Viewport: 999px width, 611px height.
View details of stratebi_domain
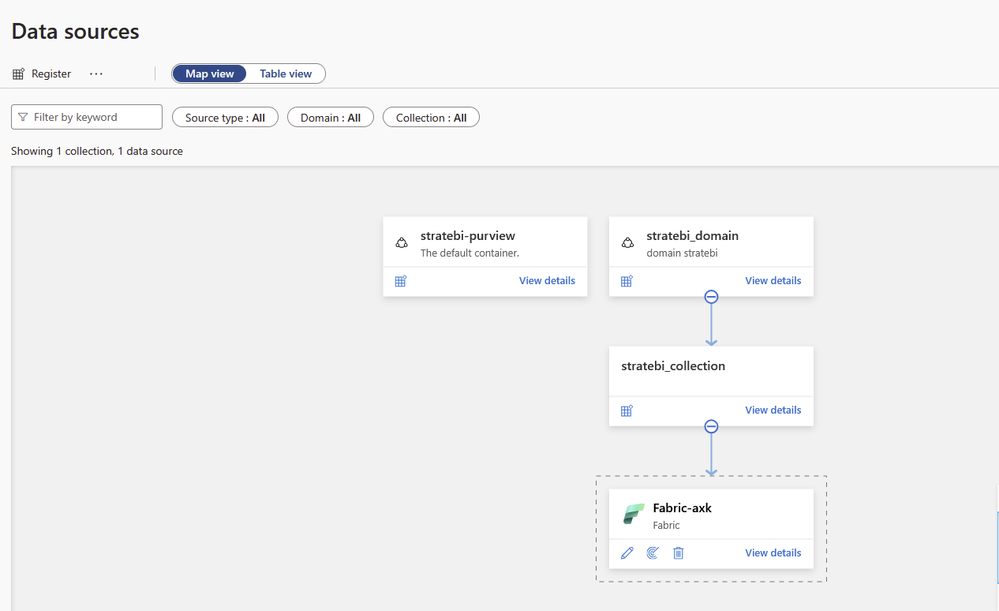coord(773,280)
